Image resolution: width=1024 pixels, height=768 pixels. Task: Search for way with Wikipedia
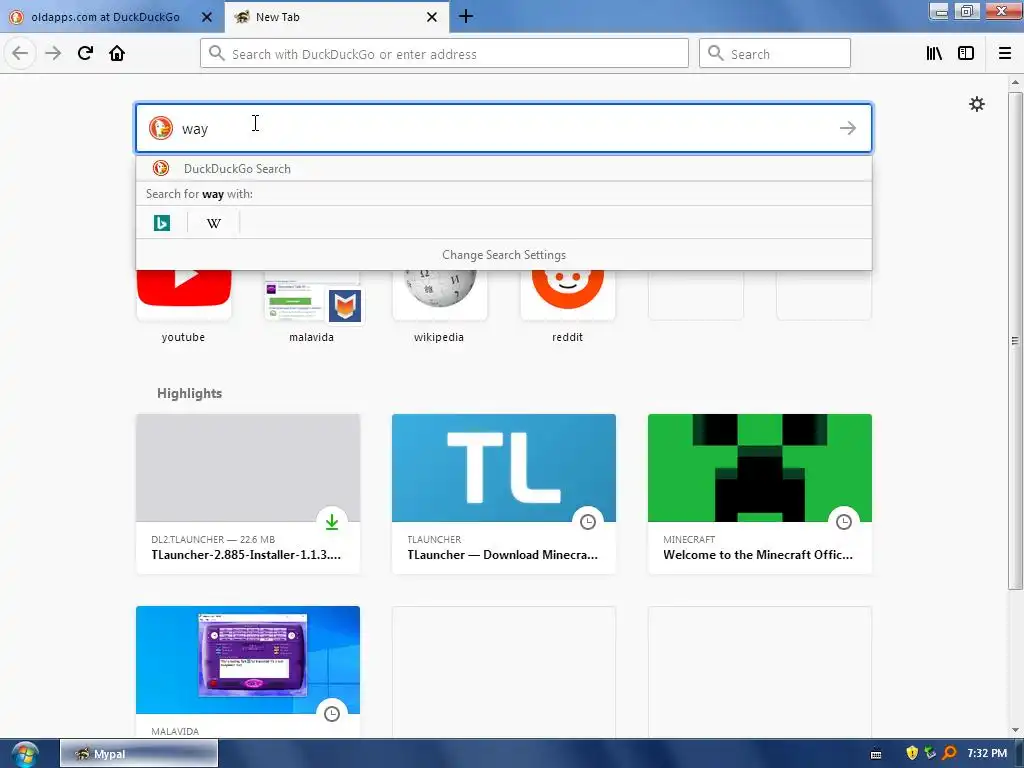pos(214,223)
